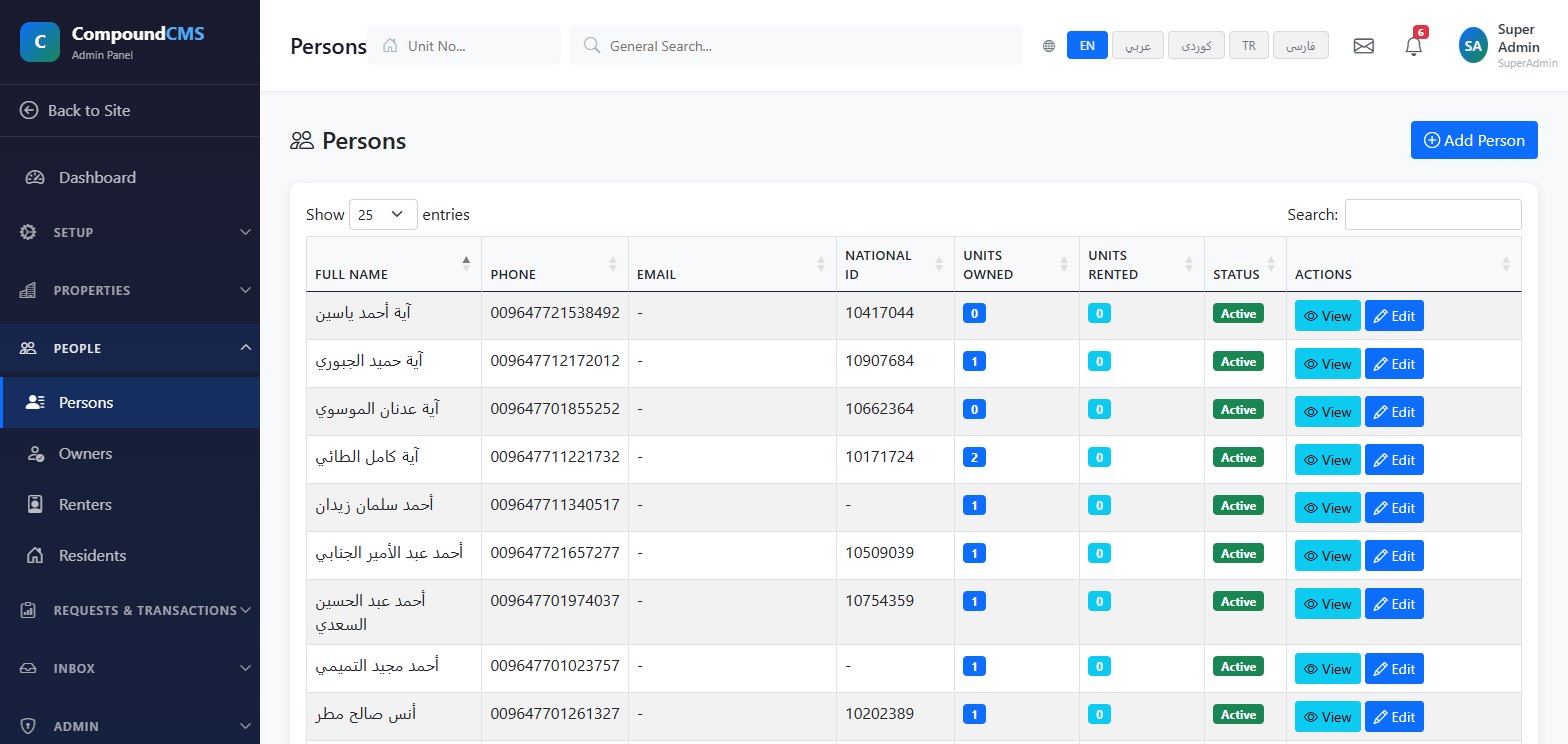The image size is (1568, 744).
Task: Open notifications bell with 6 badge
Action: 1414,45
